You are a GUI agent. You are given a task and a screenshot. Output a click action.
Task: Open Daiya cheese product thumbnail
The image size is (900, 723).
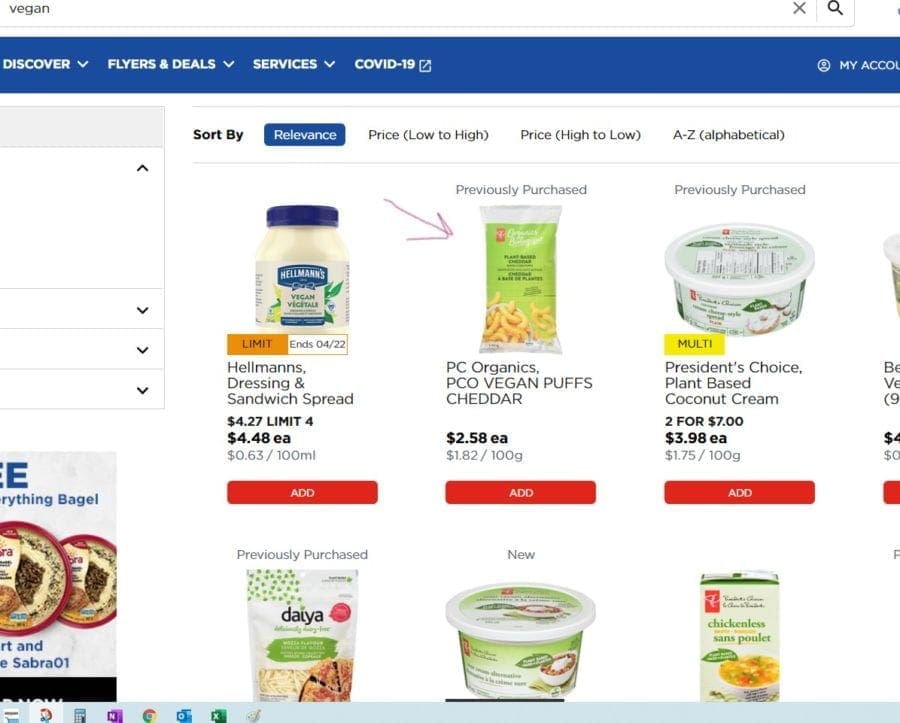click(302, 635)
